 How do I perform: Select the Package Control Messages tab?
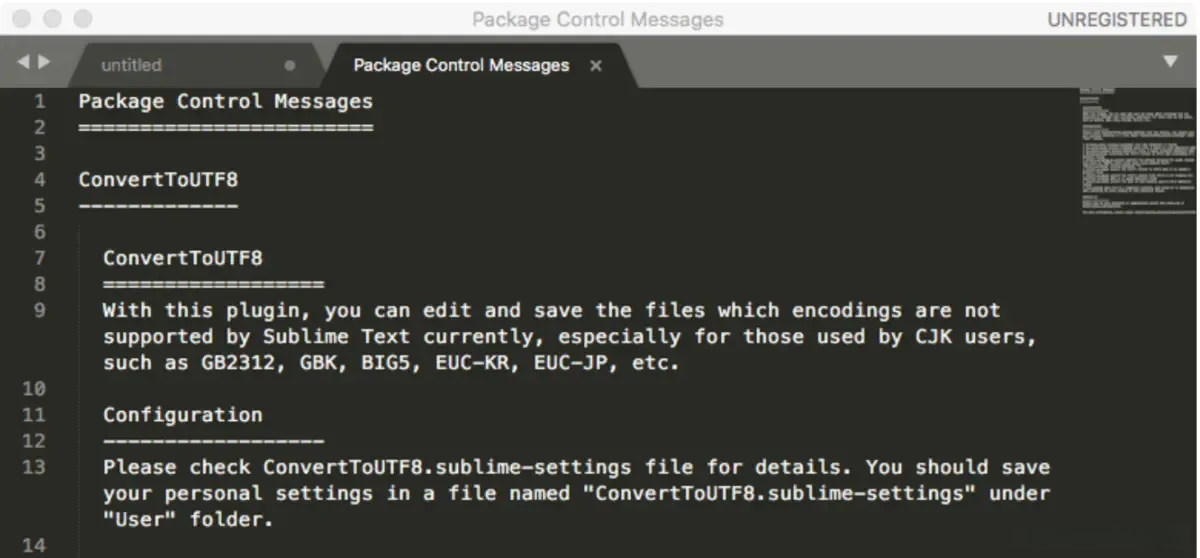[x=461, y=66]
